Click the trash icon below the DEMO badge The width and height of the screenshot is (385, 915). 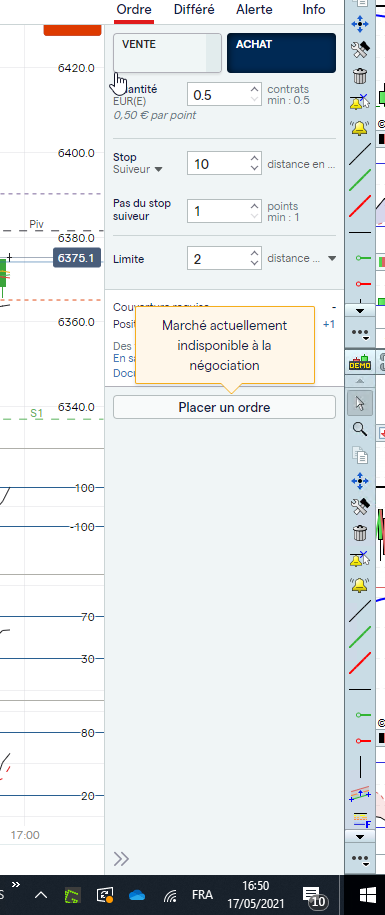click(x=360, y=532)
